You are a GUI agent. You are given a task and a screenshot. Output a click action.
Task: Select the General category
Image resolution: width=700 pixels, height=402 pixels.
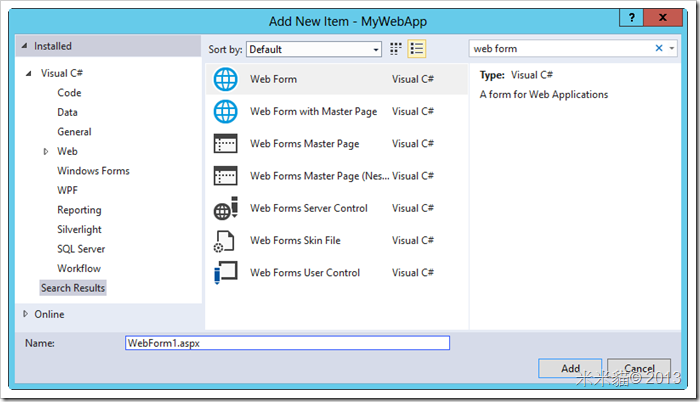74,132
